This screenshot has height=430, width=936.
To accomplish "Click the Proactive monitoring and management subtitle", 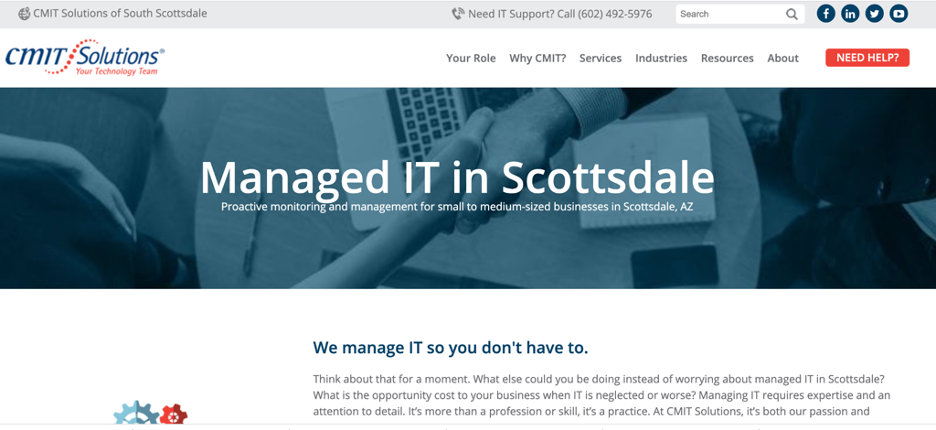I will (x=457, y=207).
